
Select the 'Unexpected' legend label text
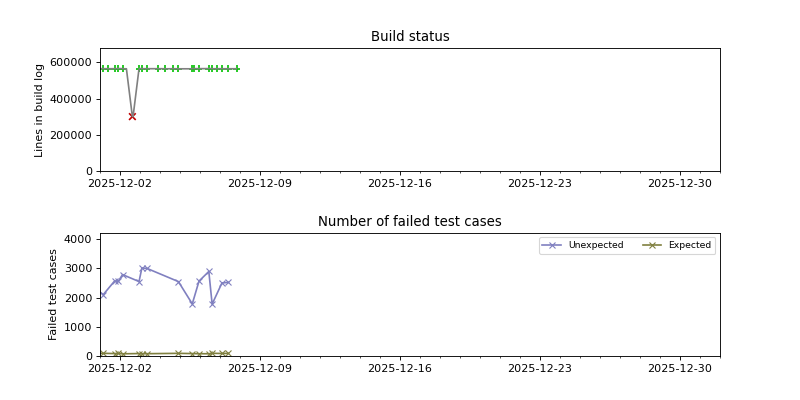596,245
